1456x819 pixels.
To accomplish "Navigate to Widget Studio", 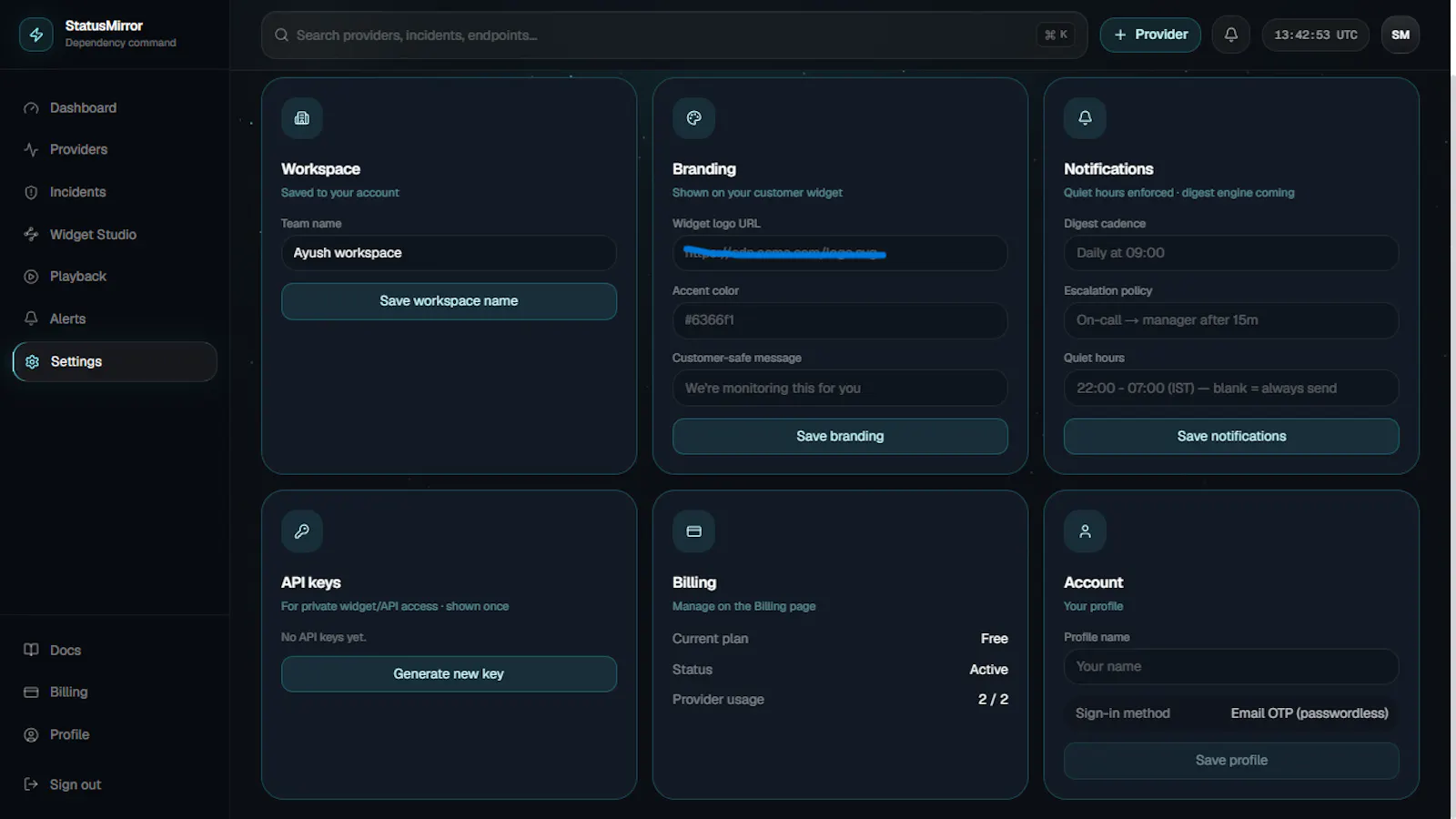I will pyautogui.click(x=115, y=235).
